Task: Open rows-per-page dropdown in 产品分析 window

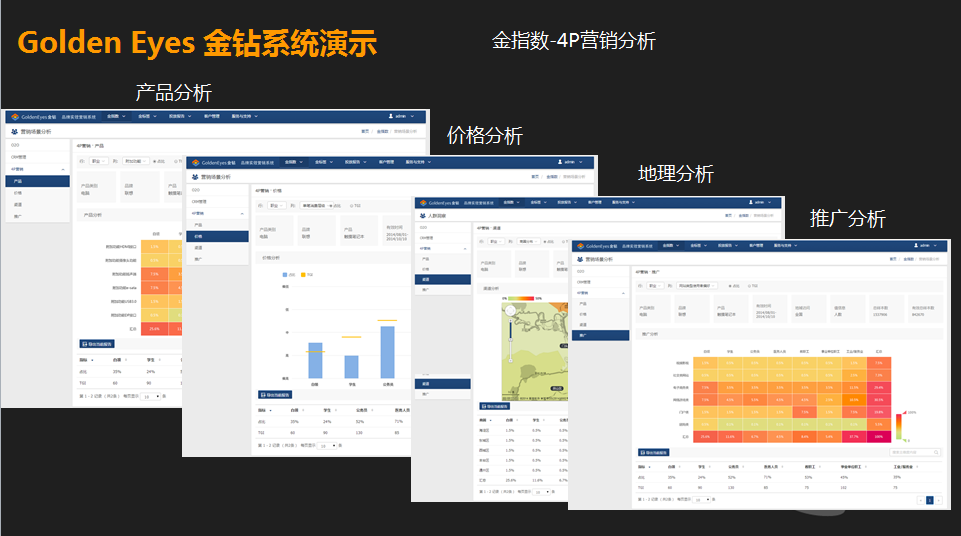Action: (151, 396)
